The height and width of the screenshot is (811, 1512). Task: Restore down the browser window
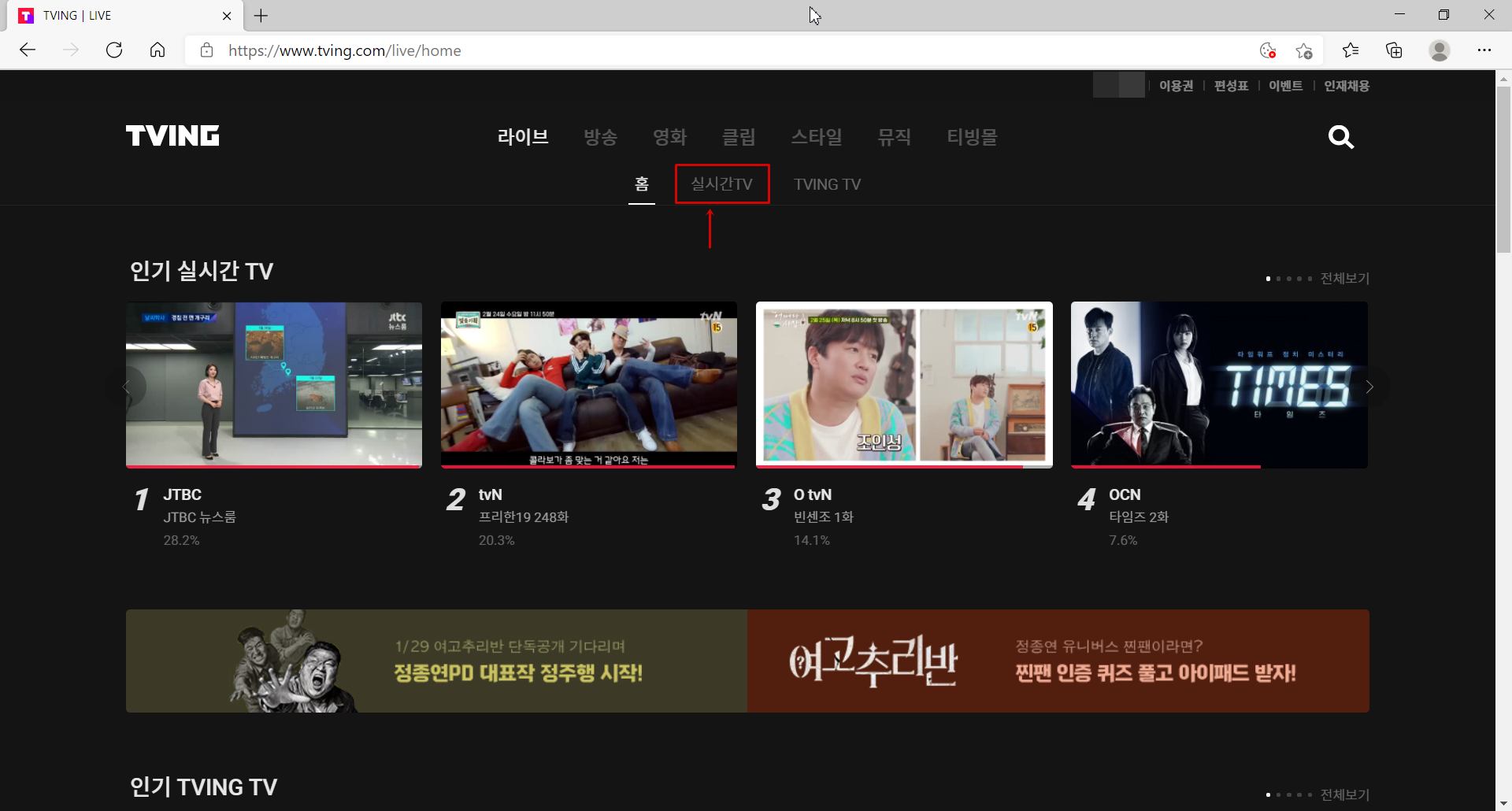coord(1443,15)
